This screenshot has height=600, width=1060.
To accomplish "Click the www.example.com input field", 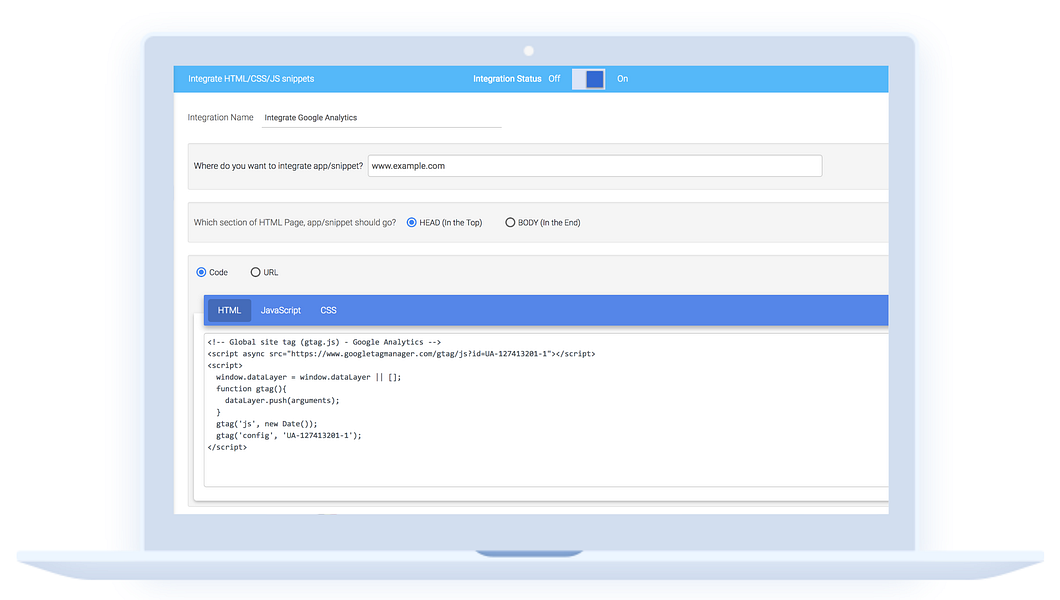I will (595, 166).
